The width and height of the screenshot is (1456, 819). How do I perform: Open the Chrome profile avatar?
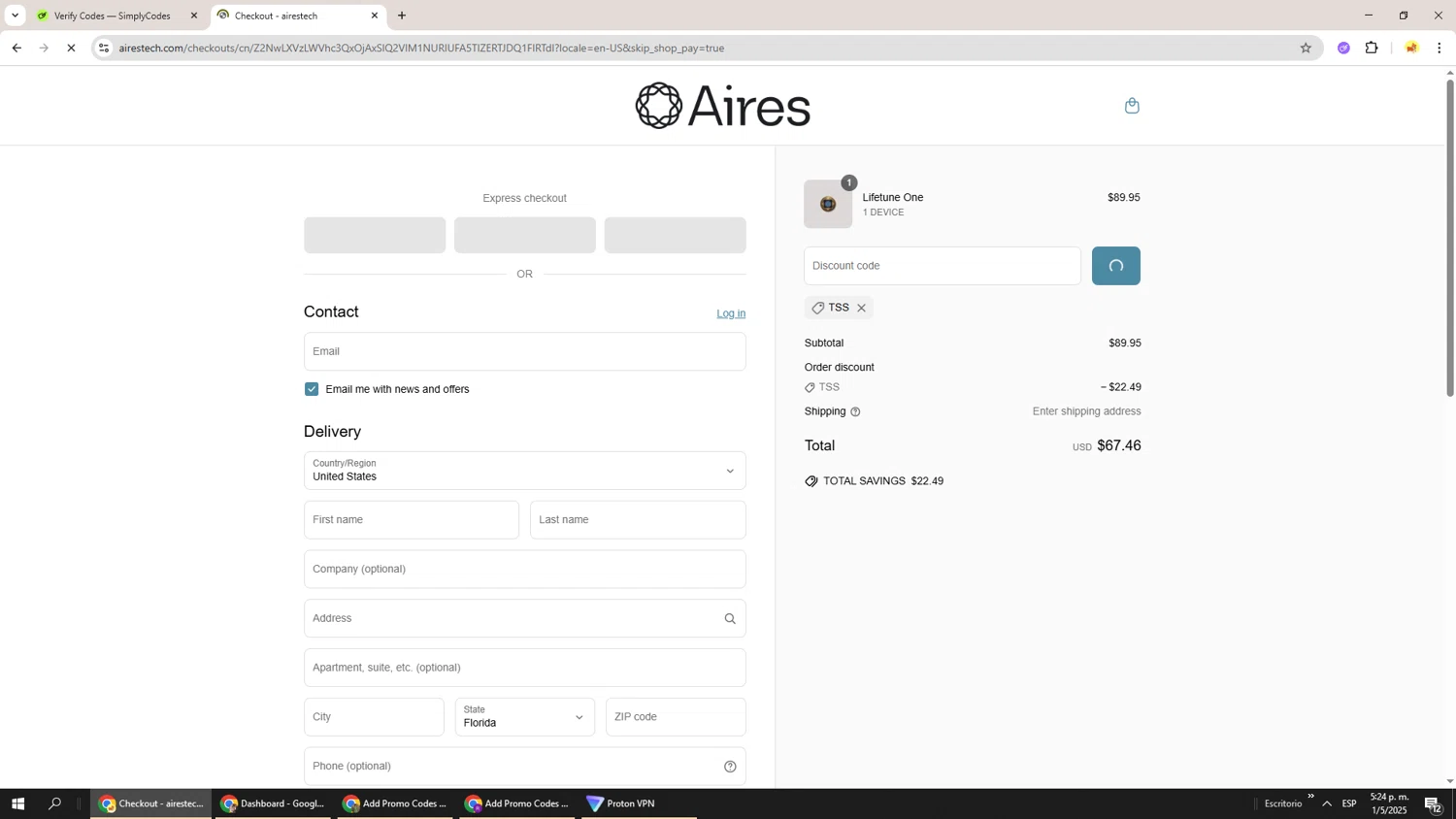click(1411, 48)
